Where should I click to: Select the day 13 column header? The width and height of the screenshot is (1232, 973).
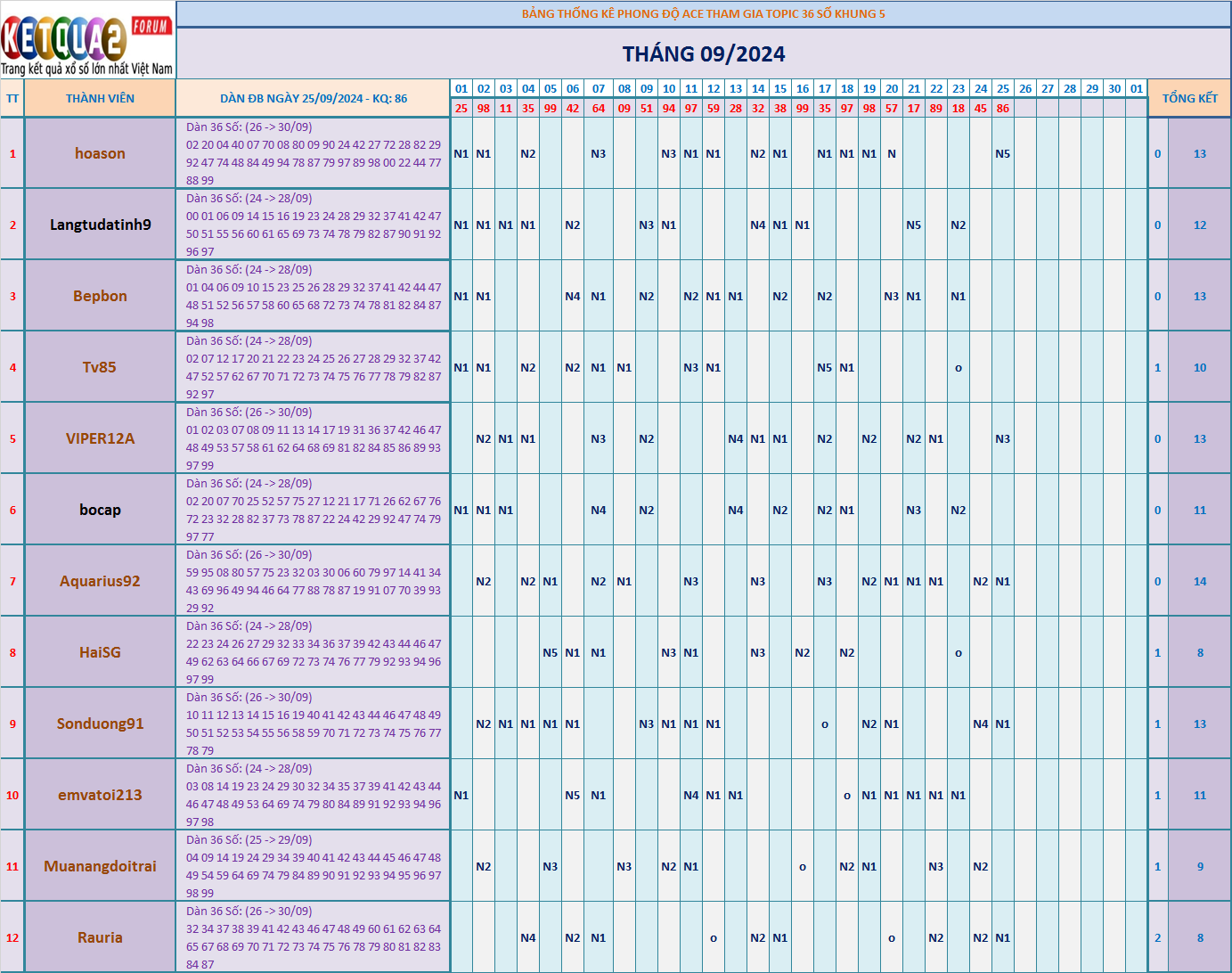click(x=735, y=88)
